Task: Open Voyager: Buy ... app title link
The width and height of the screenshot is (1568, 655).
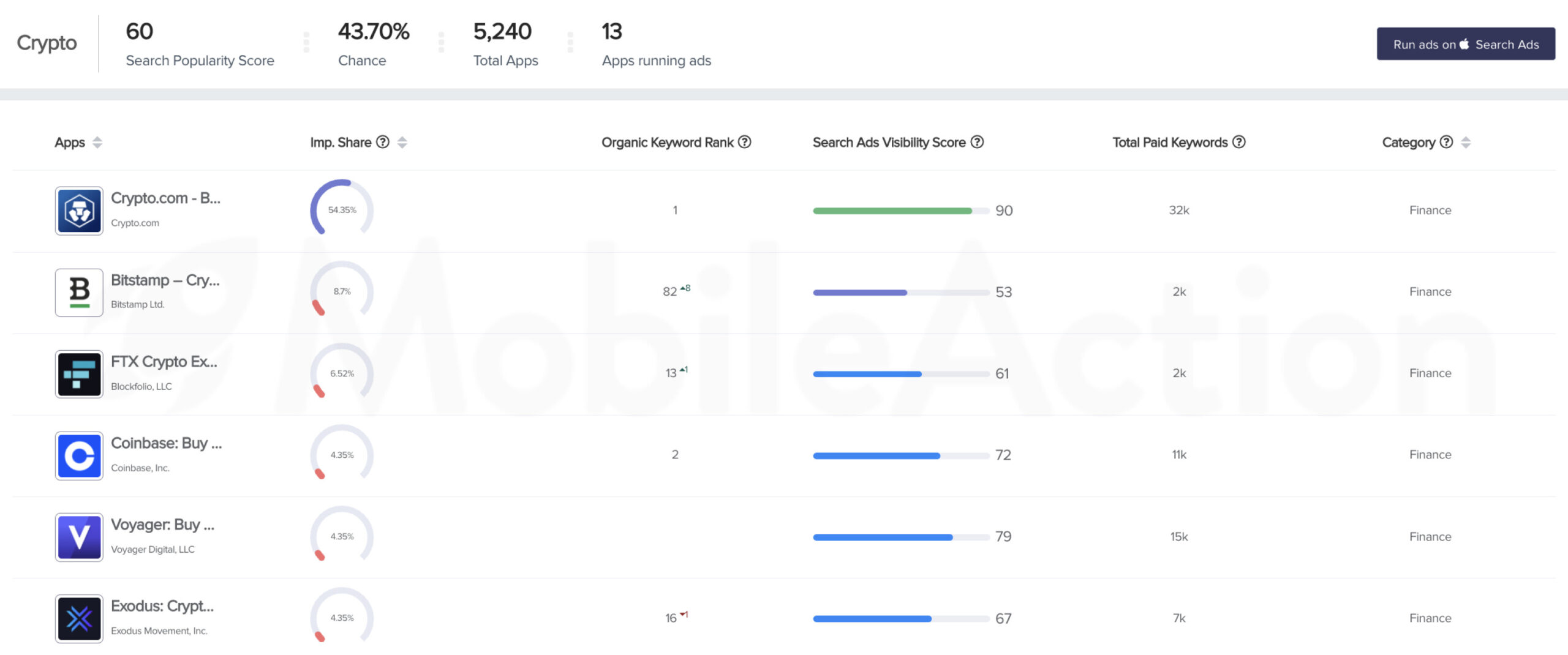Action: [163, 525]
